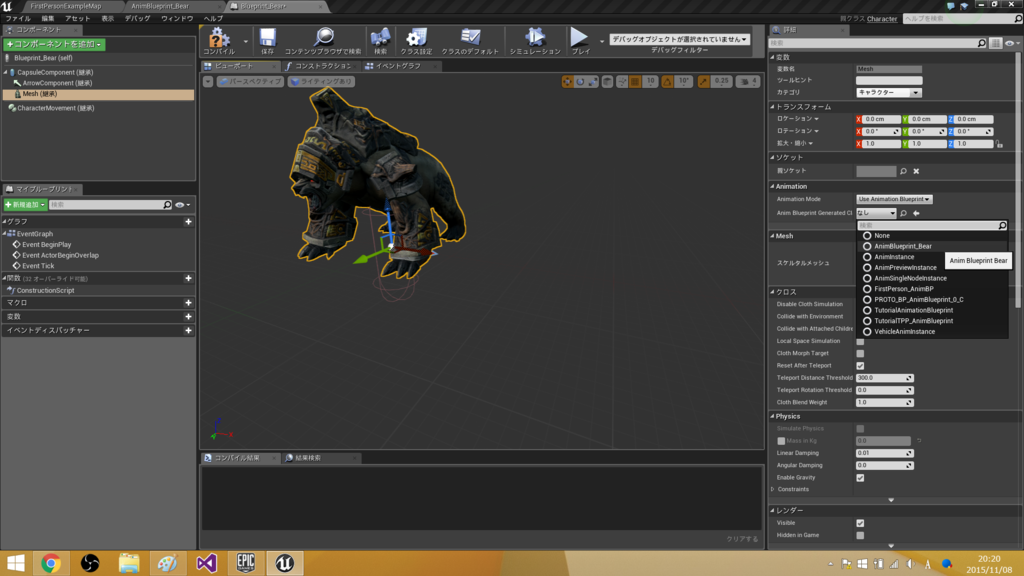Click the scale lock icon in Transform
This screenshot has height=576, width=1024.
point(999,144)
